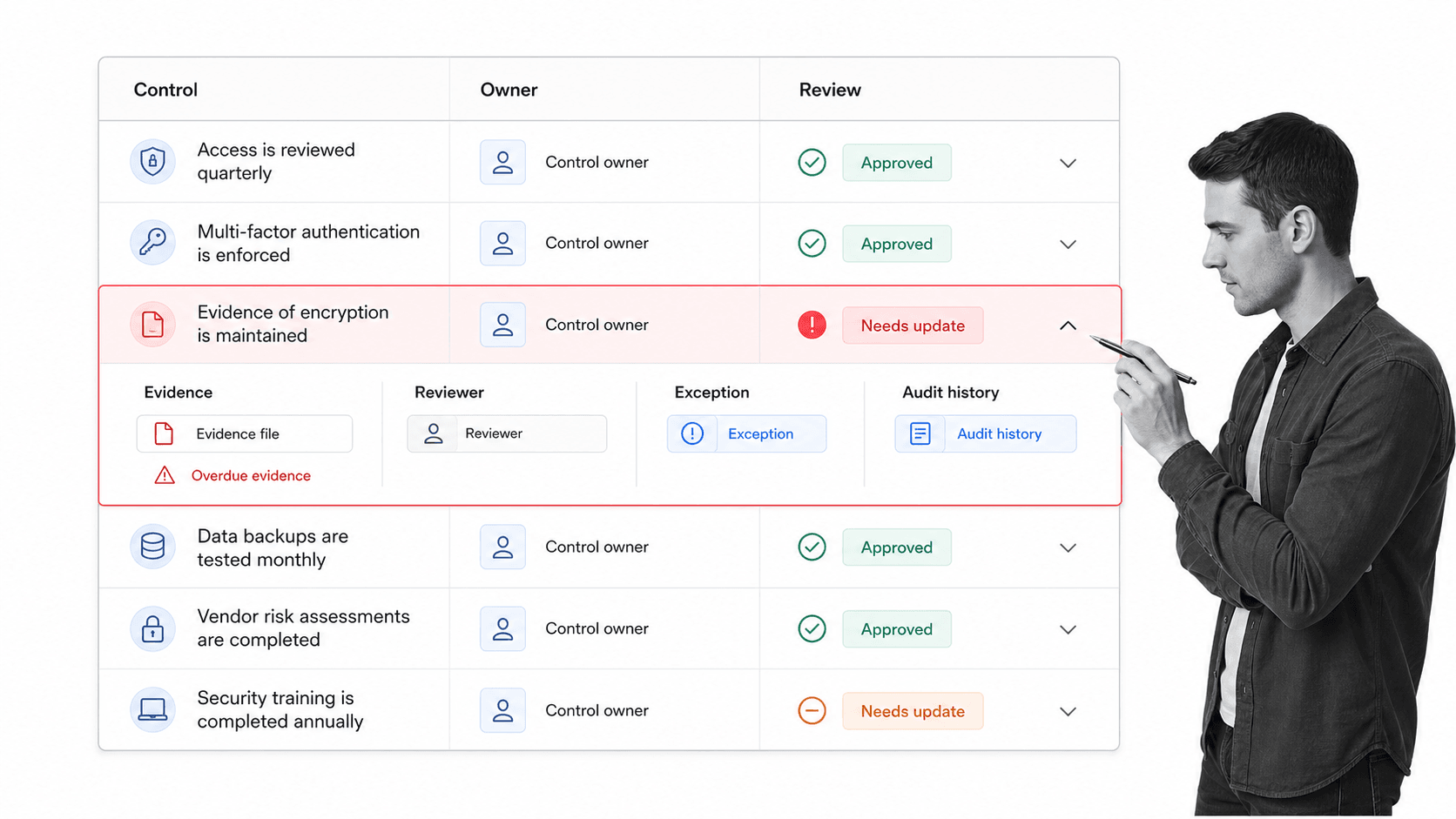
Task: Click the laptop icon for Security training
Action: coord(152,710)
